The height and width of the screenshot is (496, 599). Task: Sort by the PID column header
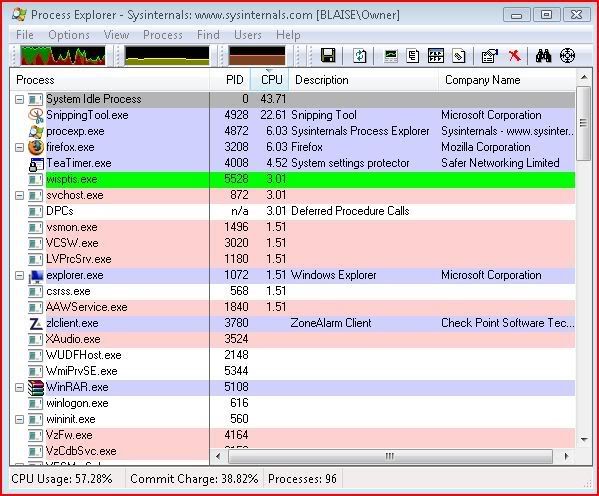point(230,80)
